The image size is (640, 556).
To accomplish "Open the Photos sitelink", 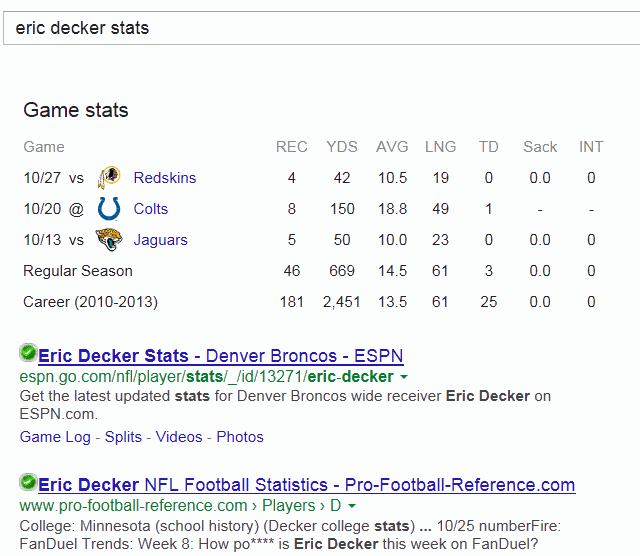I will (x=240, y=437).
